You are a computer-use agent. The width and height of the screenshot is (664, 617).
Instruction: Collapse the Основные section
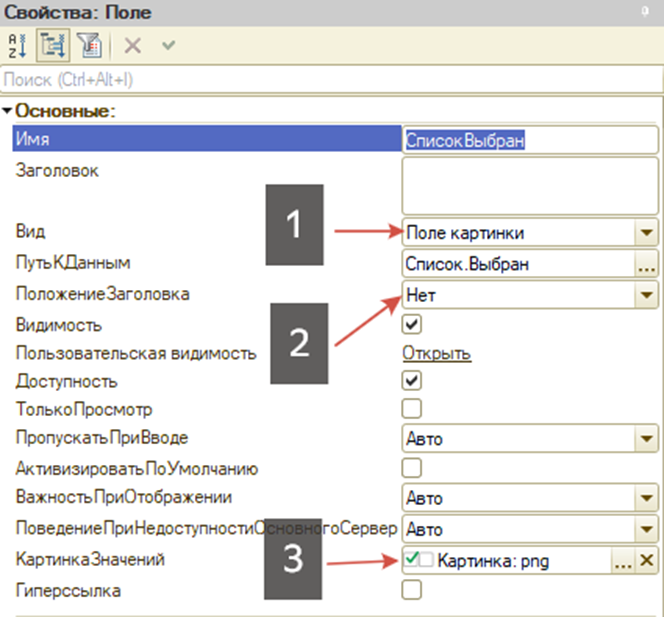8,110
